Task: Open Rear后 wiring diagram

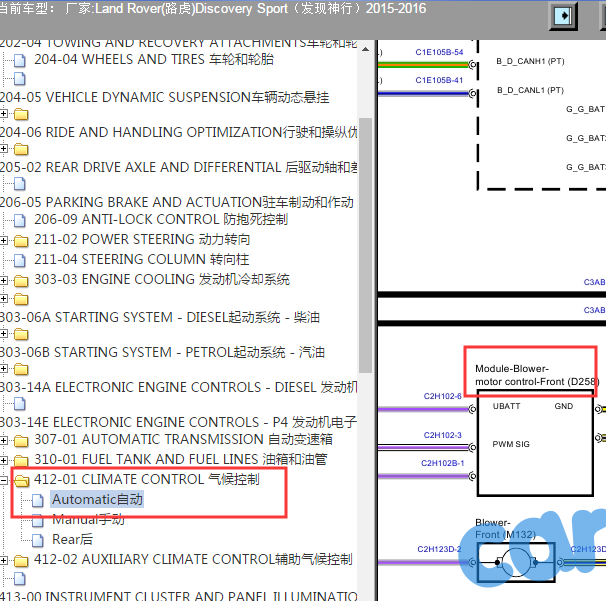Action: click(72, 539)
